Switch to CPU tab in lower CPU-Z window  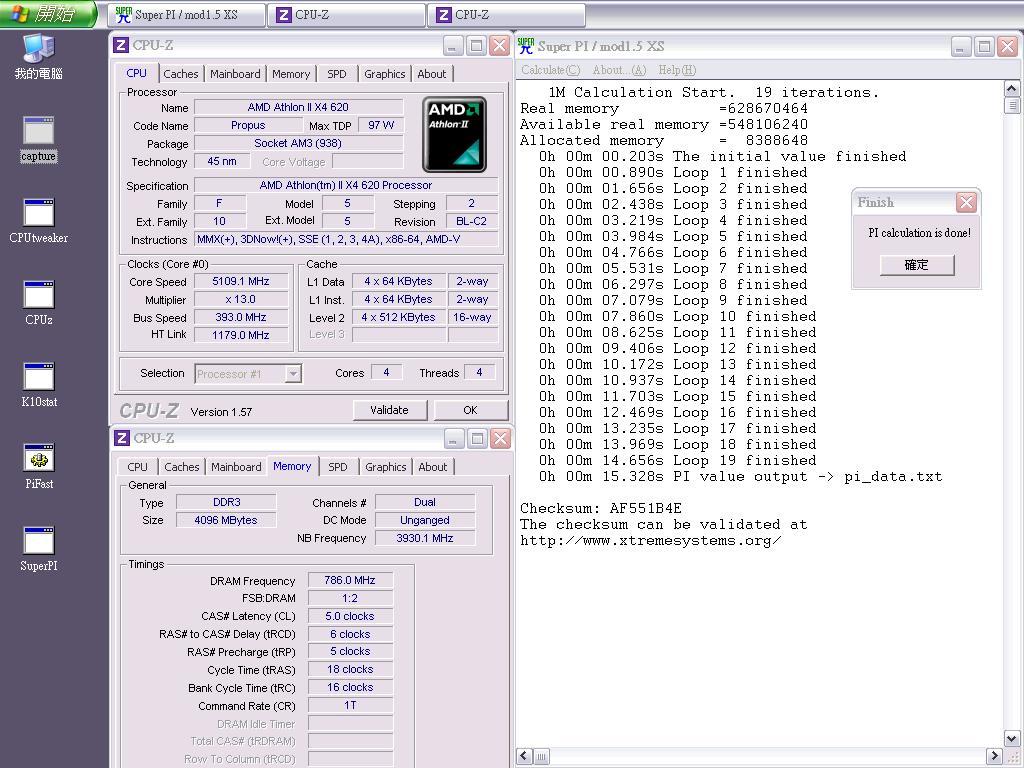pos(137,467)
